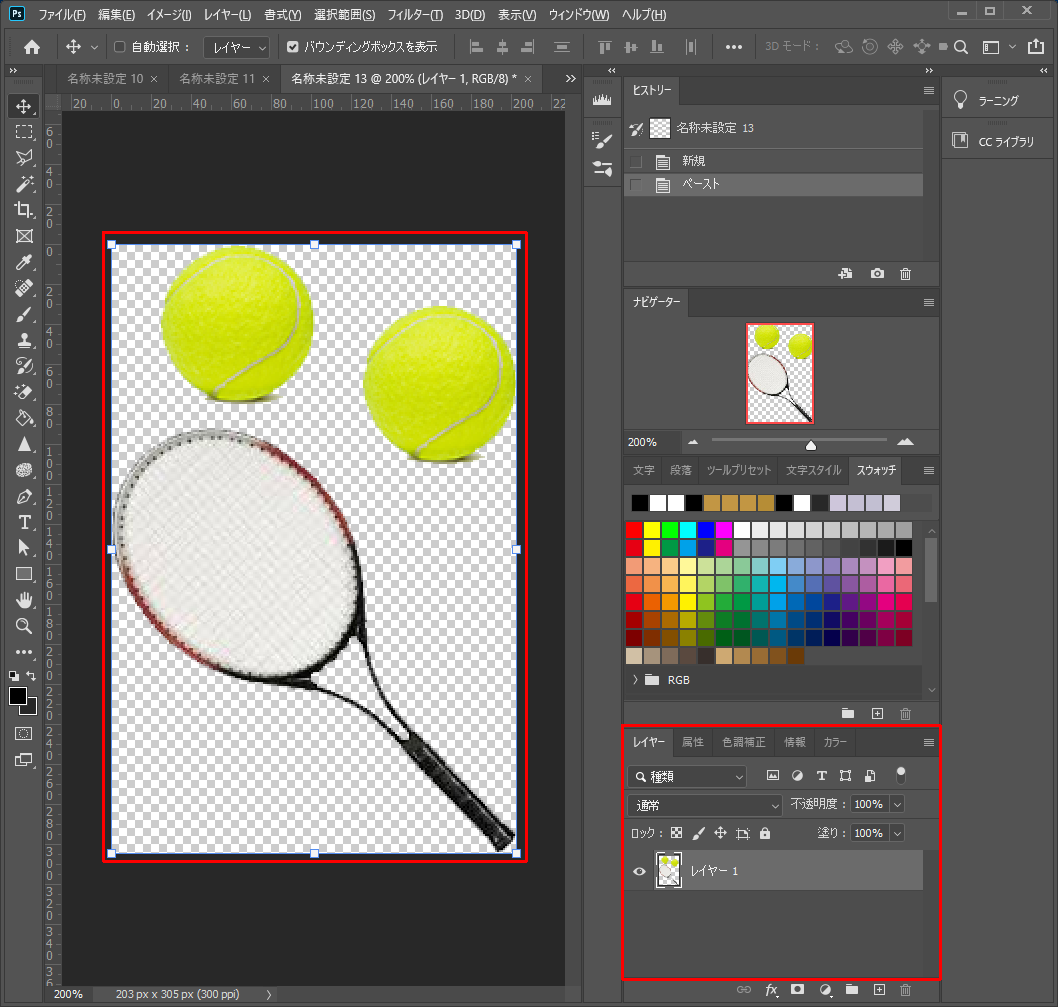
Task: Select the 新規 history state
Action: point(773,161)
